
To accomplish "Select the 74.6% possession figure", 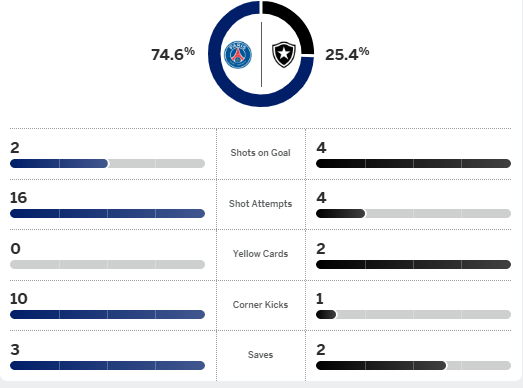I will [x=173, y=54].
